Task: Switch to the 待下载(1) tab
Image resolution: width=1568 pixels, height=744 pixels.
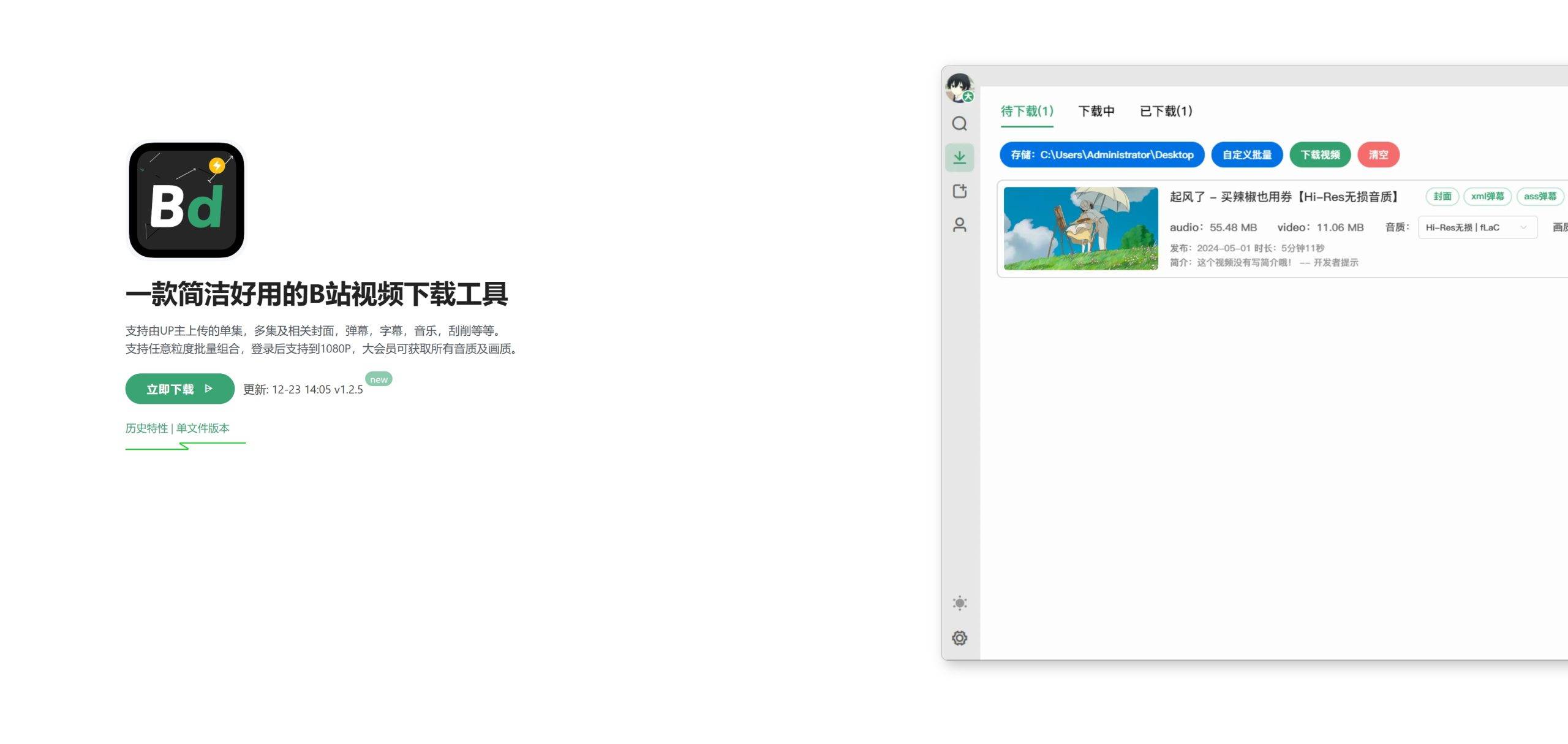Action: pos(1027,112)
